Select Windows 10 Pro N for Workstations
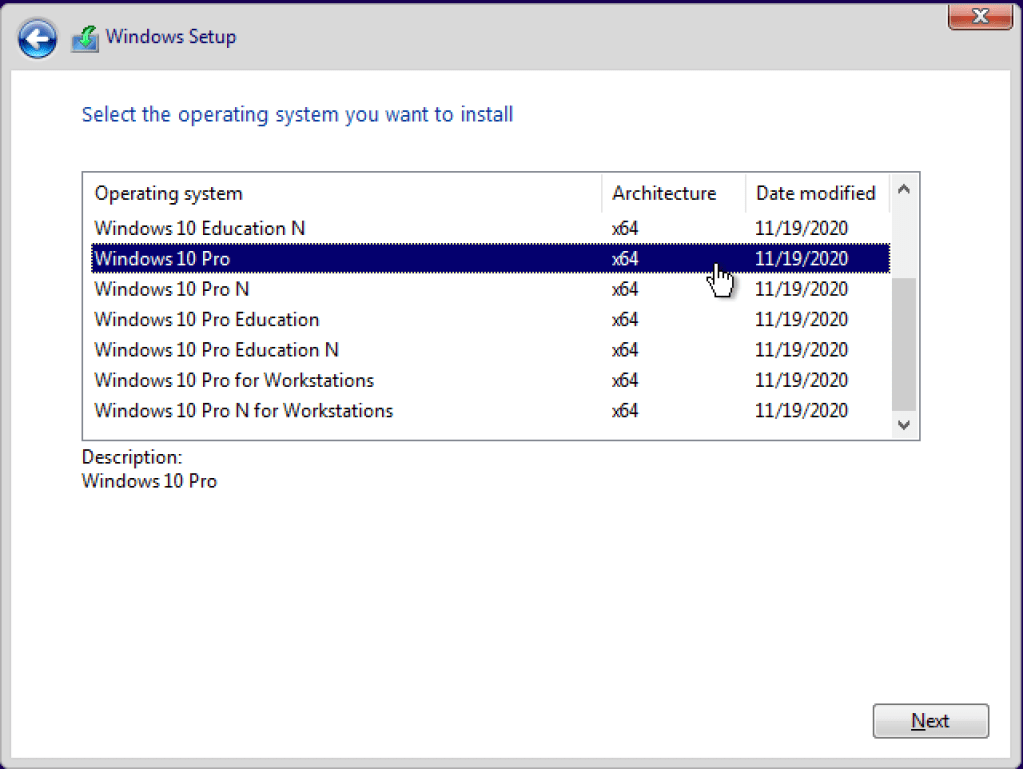 (244, 411)
